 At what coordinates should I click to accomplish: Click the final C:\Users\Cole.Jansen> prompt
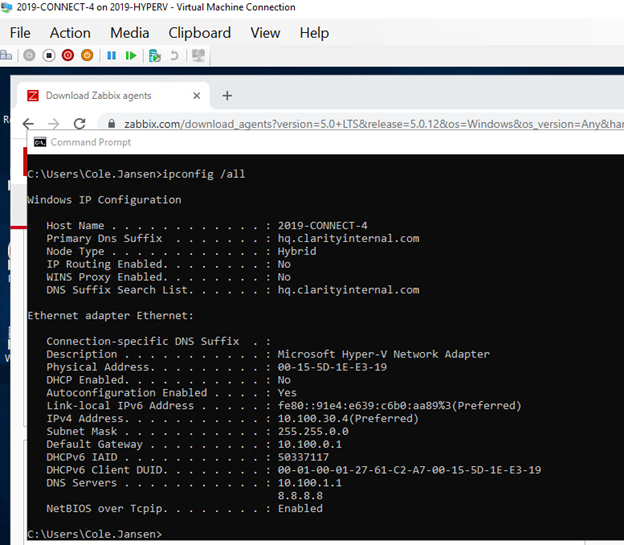click(95, 534)
